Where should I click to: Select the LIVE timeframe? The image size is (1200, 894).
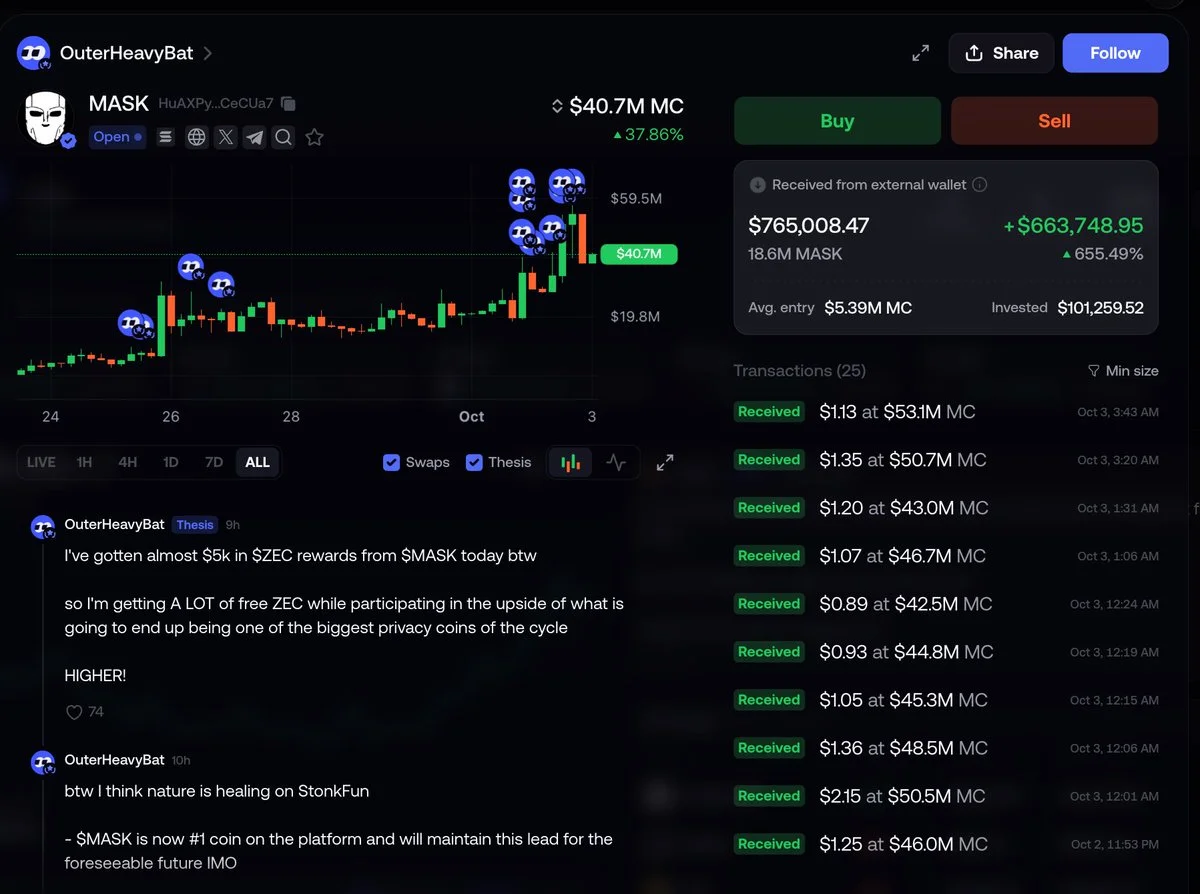(x=41, y=462)
